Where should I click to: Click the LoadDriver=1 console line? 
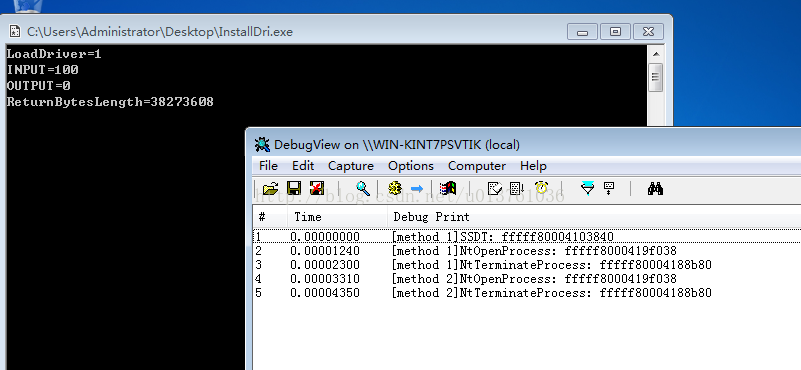coord(54,54)
